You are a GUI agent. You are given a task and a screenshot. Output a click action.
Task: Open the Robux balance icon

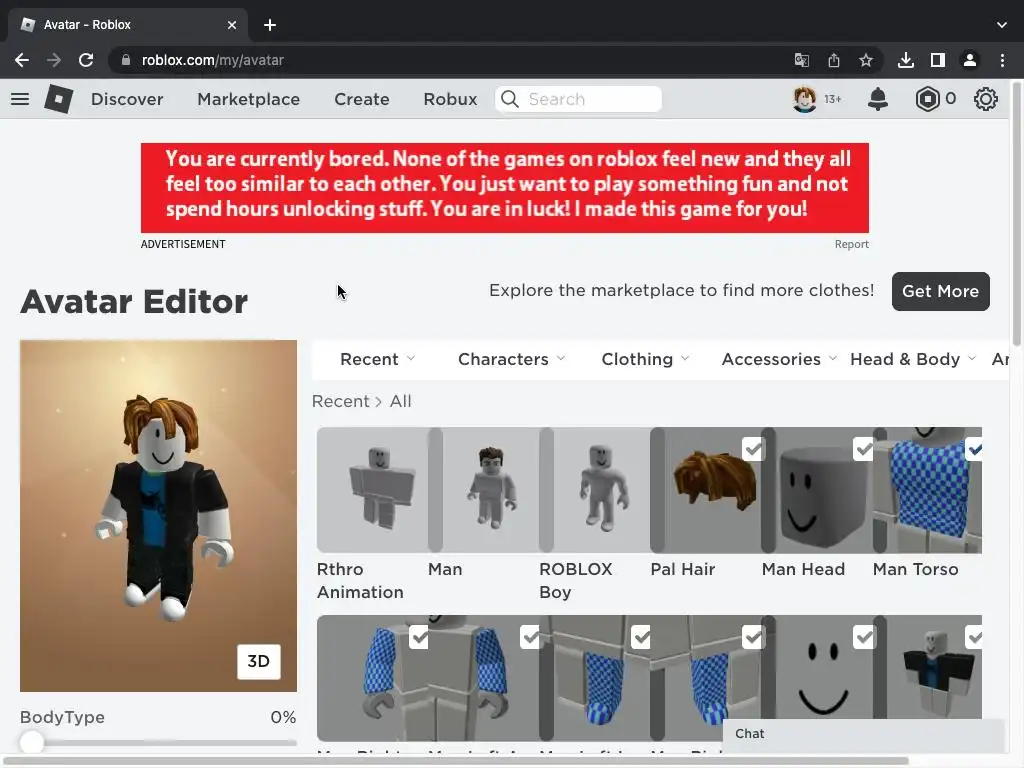[927, 99]
